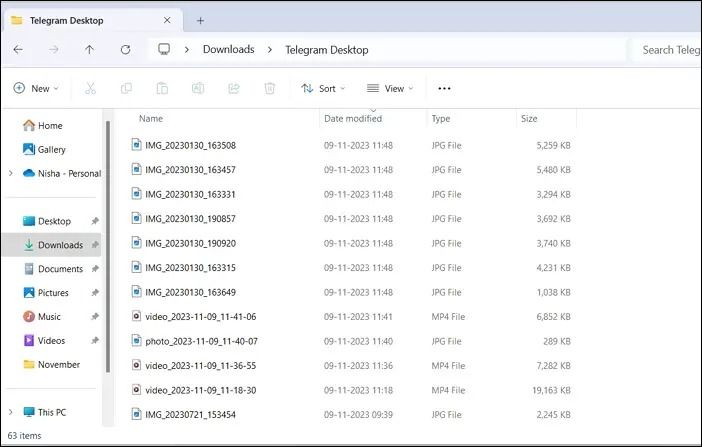Refresh the current folder view
The width and height of the screenshot is (702, 447).
[125, 49]
